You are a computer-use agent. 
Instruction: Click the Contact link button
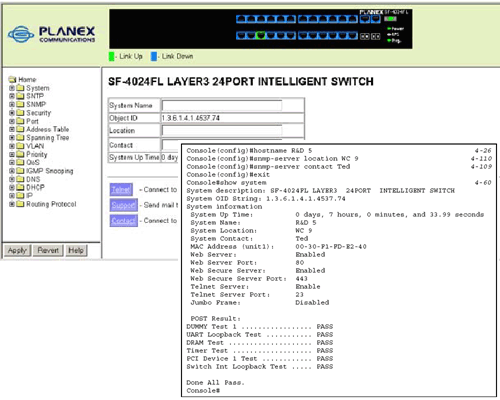[124, 221]
